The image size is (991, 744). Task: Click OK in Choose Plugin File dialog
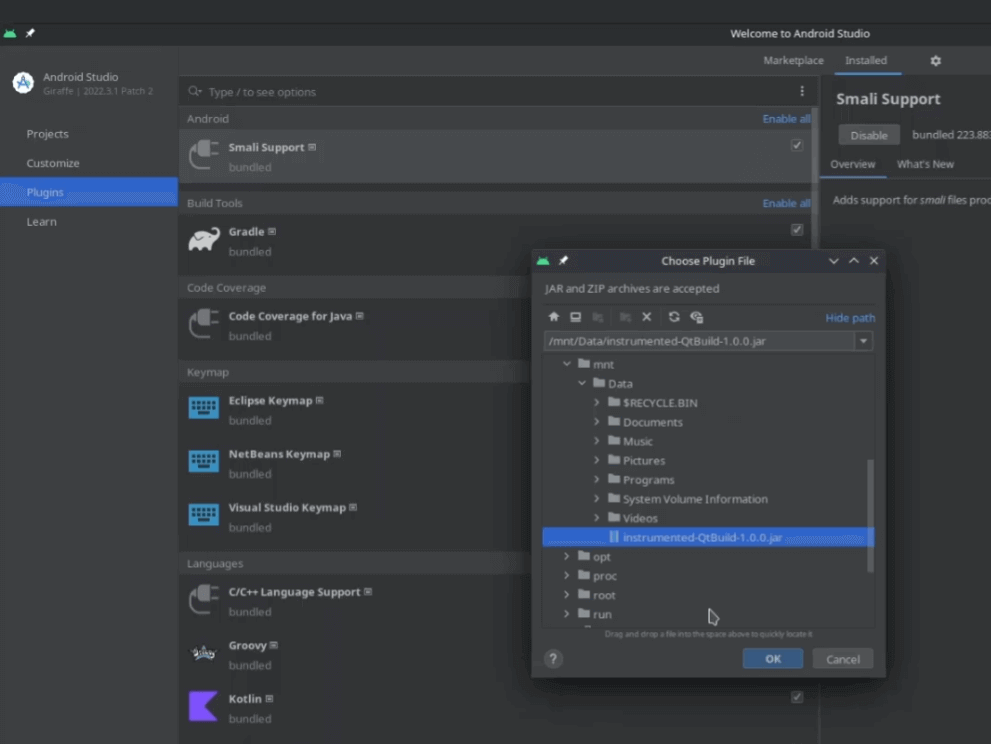773,659
